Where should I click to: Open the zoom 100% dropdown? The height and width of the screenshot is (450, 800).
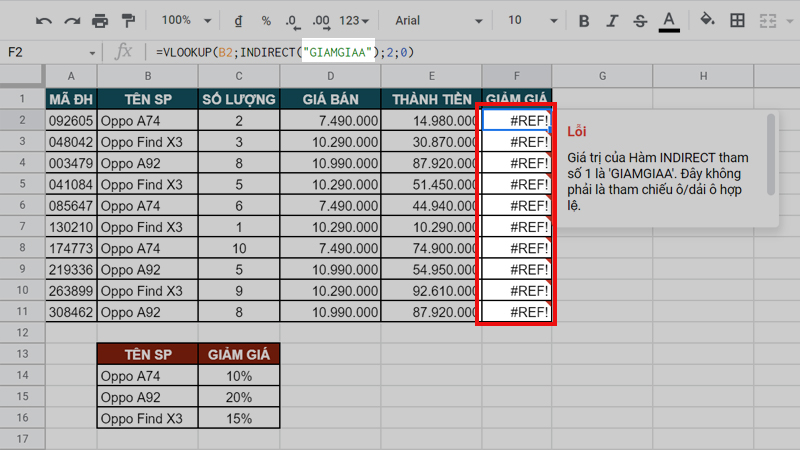[186, 20]
